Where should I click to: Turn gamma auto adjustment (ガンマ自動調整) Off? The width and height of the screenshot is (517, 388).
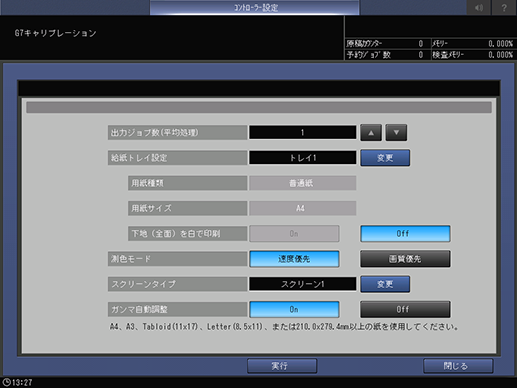point(405,309)
